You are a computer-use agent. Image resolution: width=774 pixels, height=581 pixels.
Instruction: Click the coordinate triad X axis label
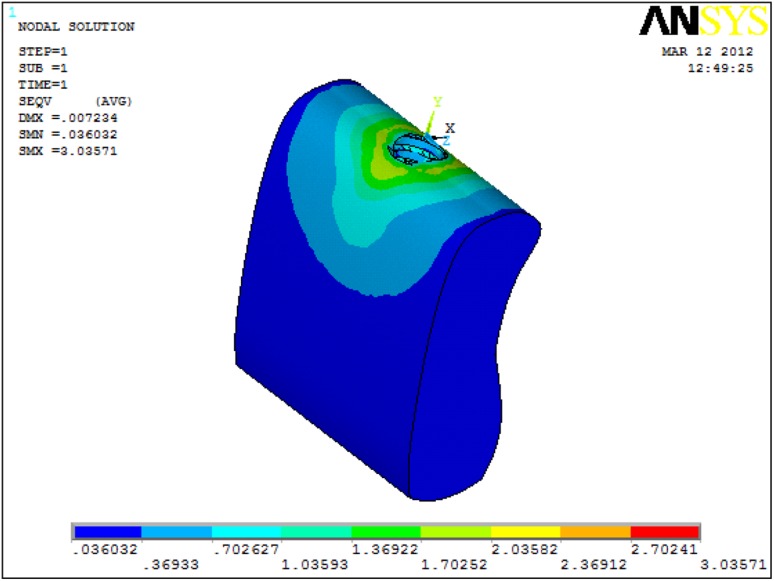click(450, 128)
